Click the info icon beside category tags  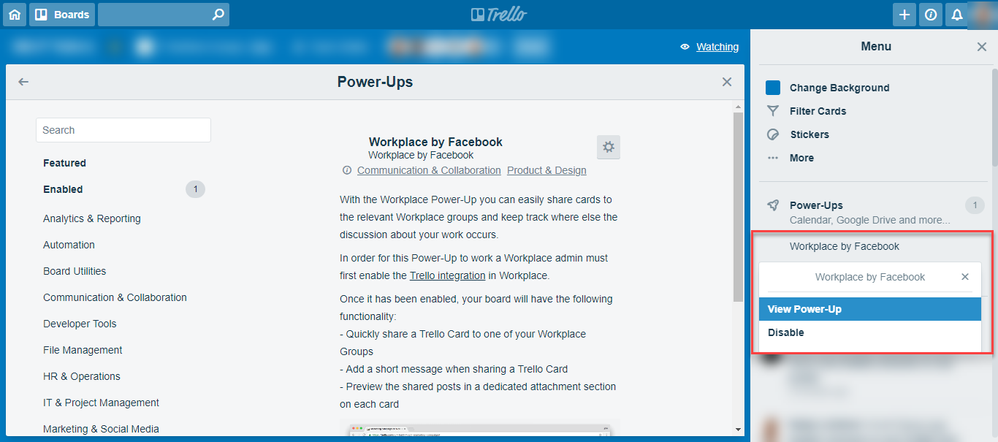coord(347,170)
